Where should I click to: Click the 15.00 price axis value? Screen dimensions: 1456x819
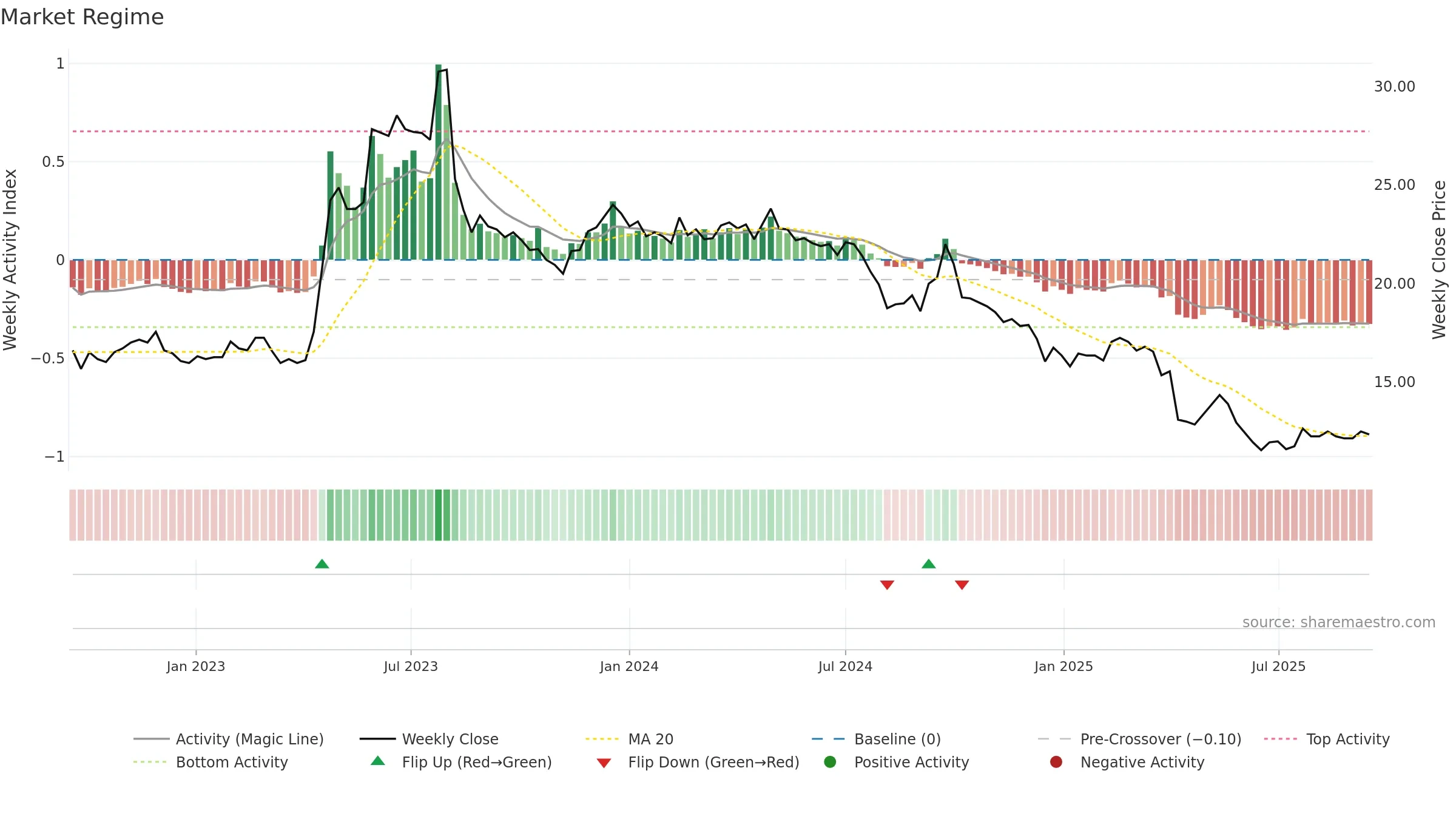tap(1394, 382)
